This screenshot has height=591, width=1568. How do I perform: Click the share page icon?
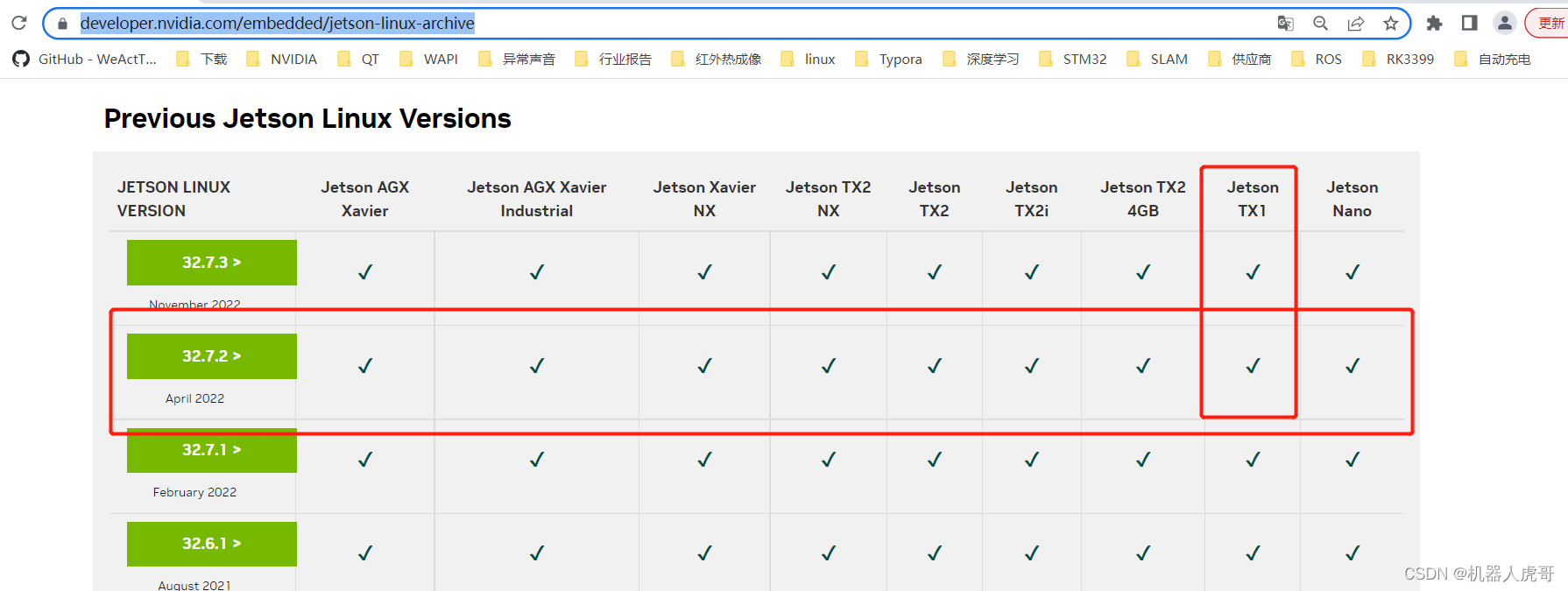coord(1355,24)
